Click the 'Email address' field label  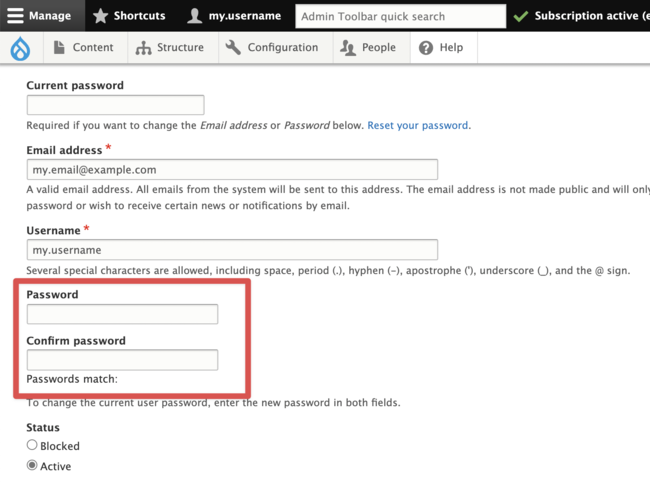[x=64, y=150]
